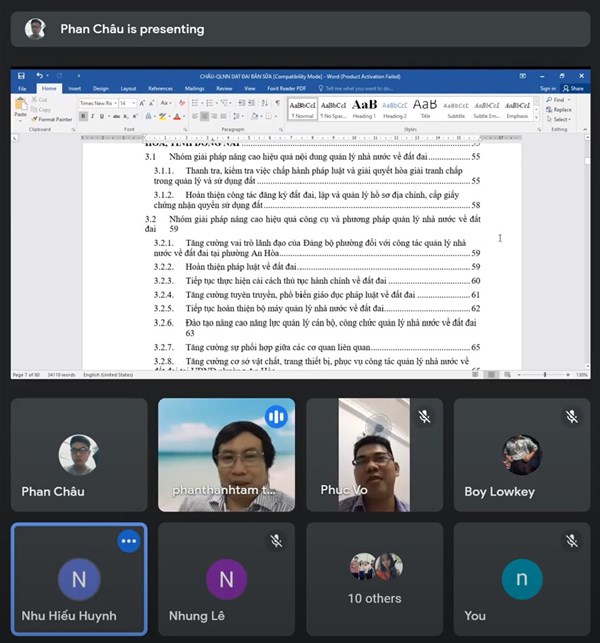Click the muted mic icon on Phuc Vo's tile
The image size is (600, 643).
pyautogui.click(x=424, y=416)
